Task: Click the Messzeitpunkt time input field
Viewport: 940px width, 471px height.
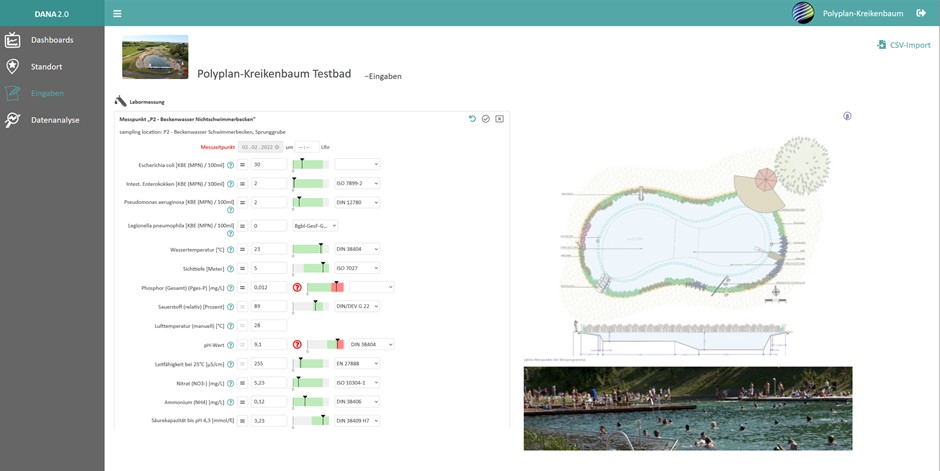Action: [307, 147]
